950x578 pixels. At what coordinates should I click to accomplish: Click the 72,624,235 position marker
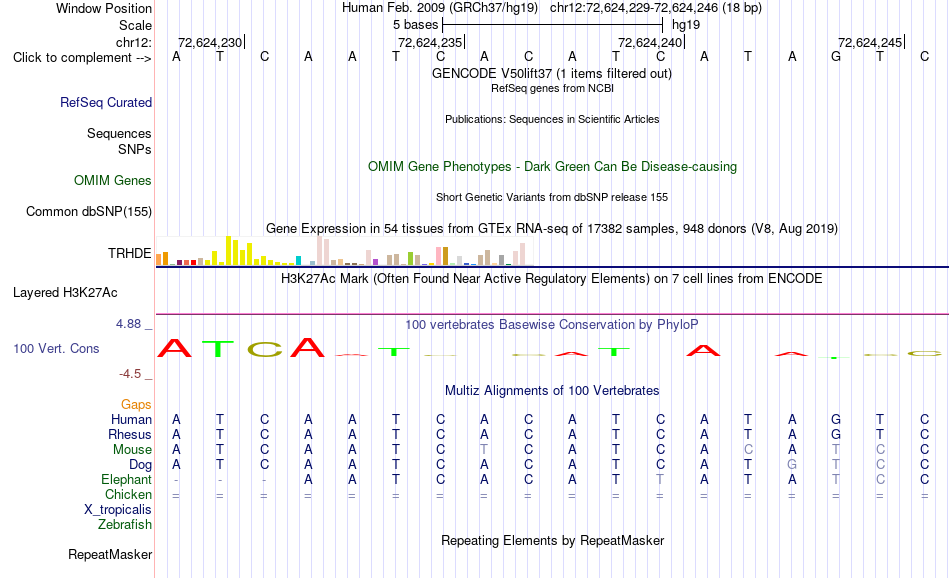(431, 42)
